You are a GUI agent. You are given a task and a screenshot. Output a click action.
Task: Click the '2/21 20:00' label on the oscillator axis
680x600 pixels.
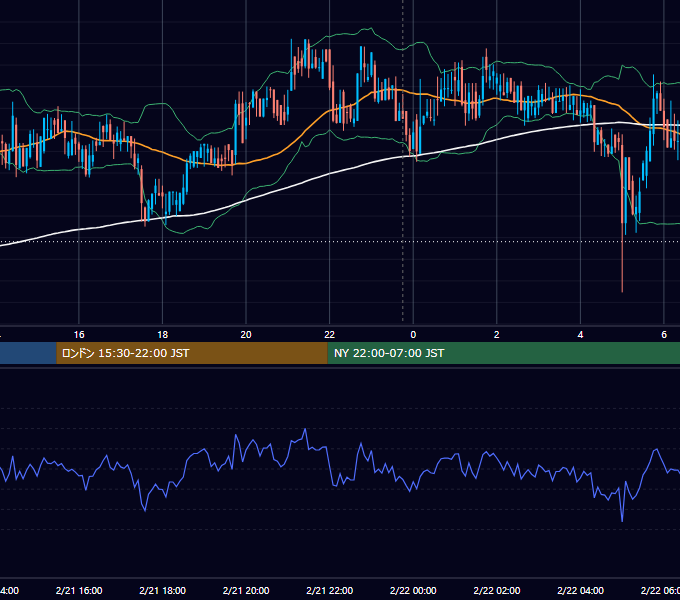pos(246,590)
